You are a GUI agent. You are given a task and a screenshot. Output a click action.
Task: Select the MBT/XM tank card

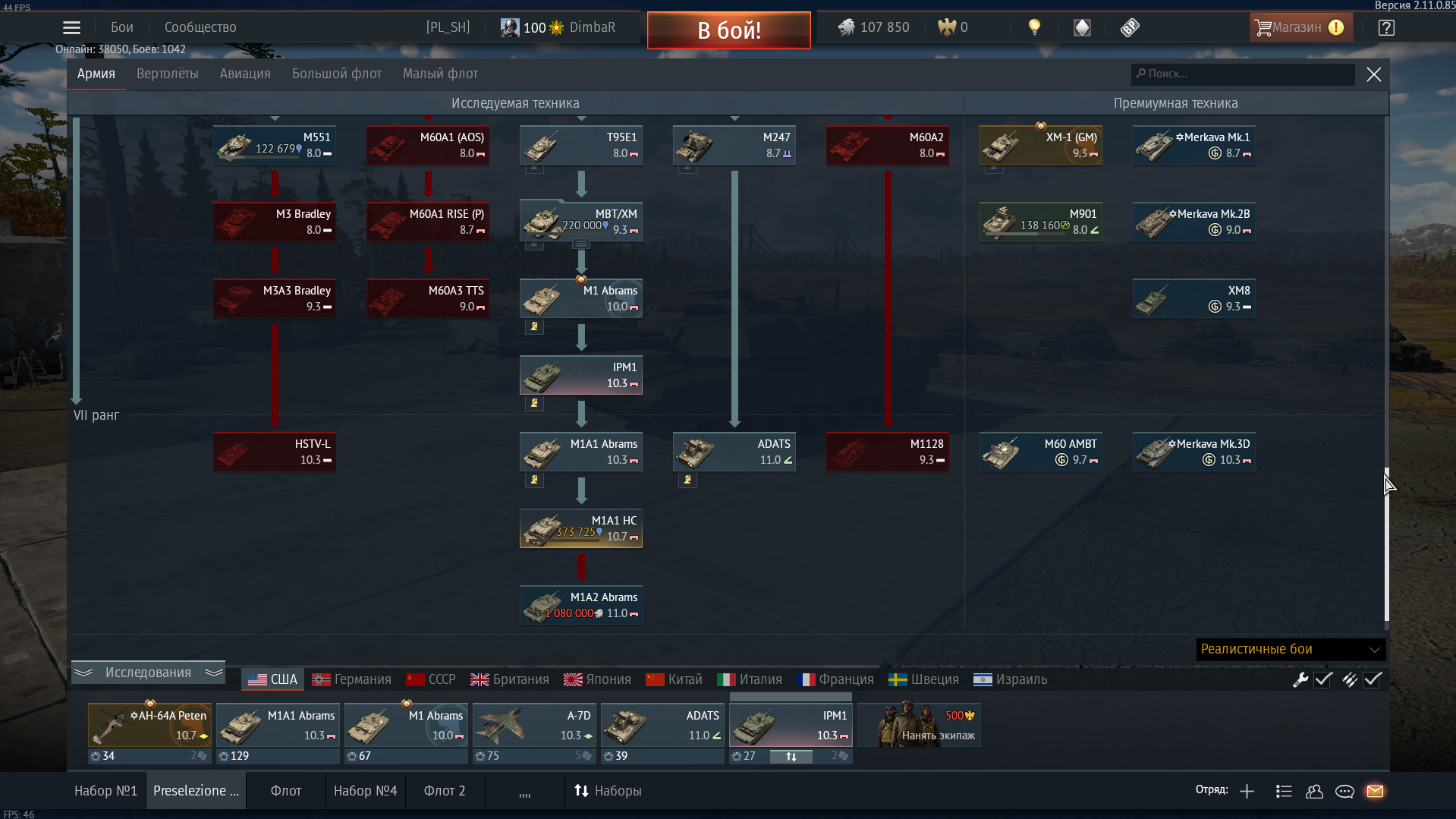click(x=581, y=222)
